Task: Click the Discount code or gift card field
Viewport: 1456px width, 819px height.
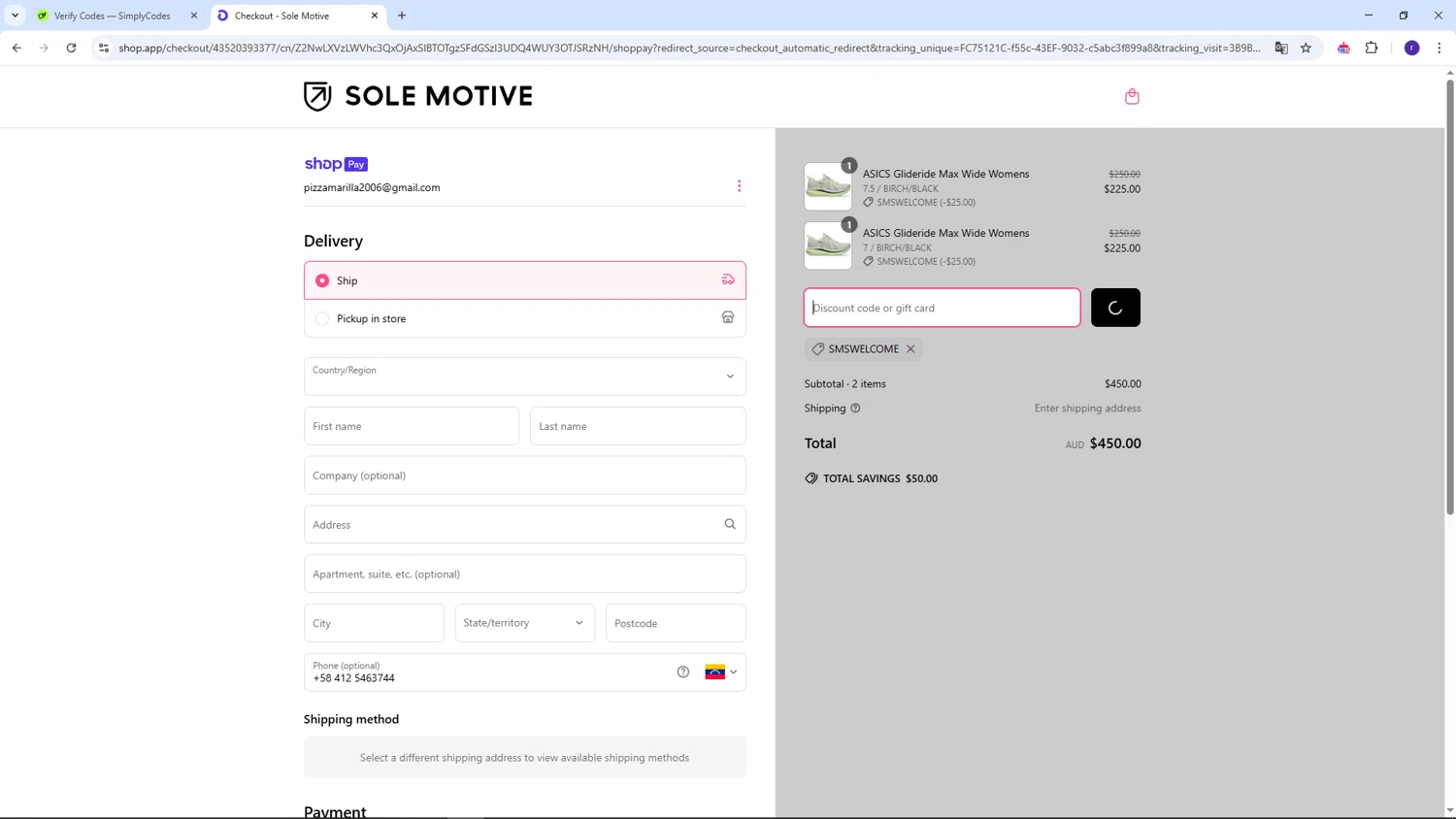Action: pyautogui.click(x=942, y=308)
